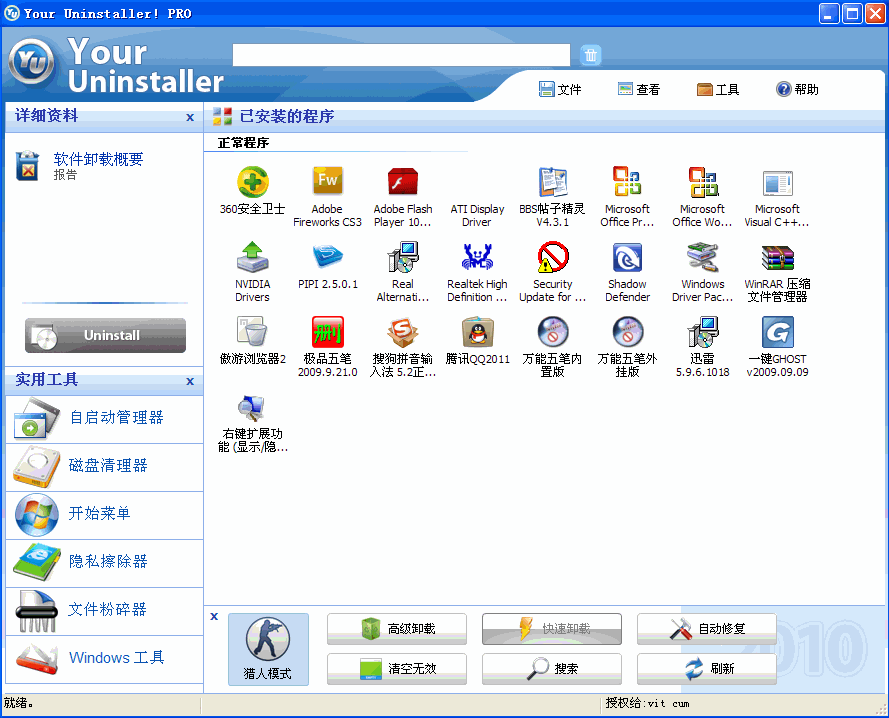
Task: Open 开始菜单 tool
Action: [104, 515]
